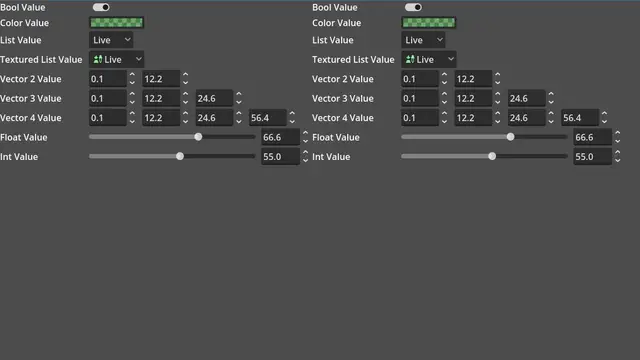The width and height of the screenshot is (640, 360).
Task: Increment left Int Value stepper
Action: 306,153
